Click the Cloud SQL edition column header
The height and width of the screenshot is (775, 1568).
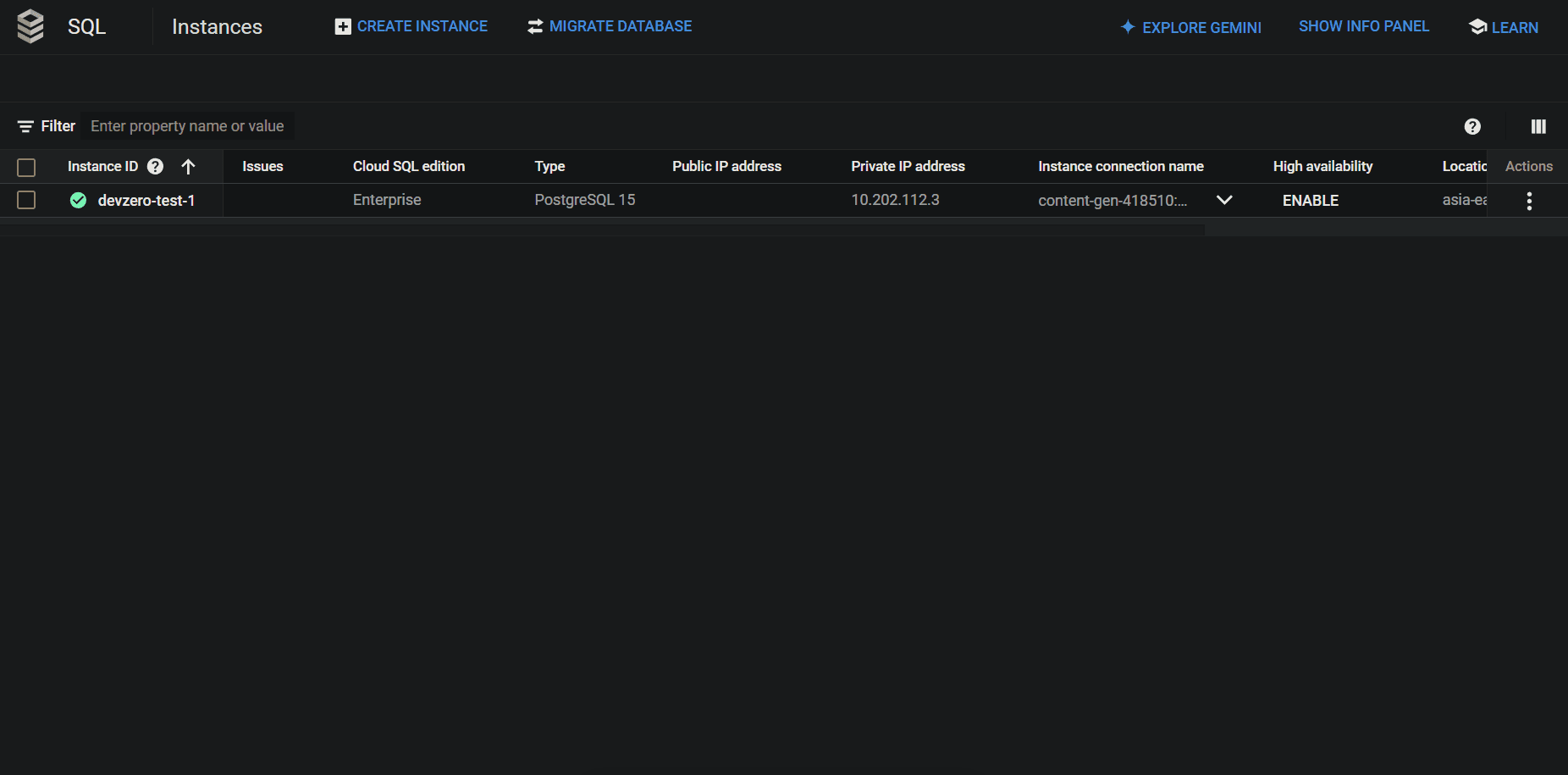coord(409,166)
